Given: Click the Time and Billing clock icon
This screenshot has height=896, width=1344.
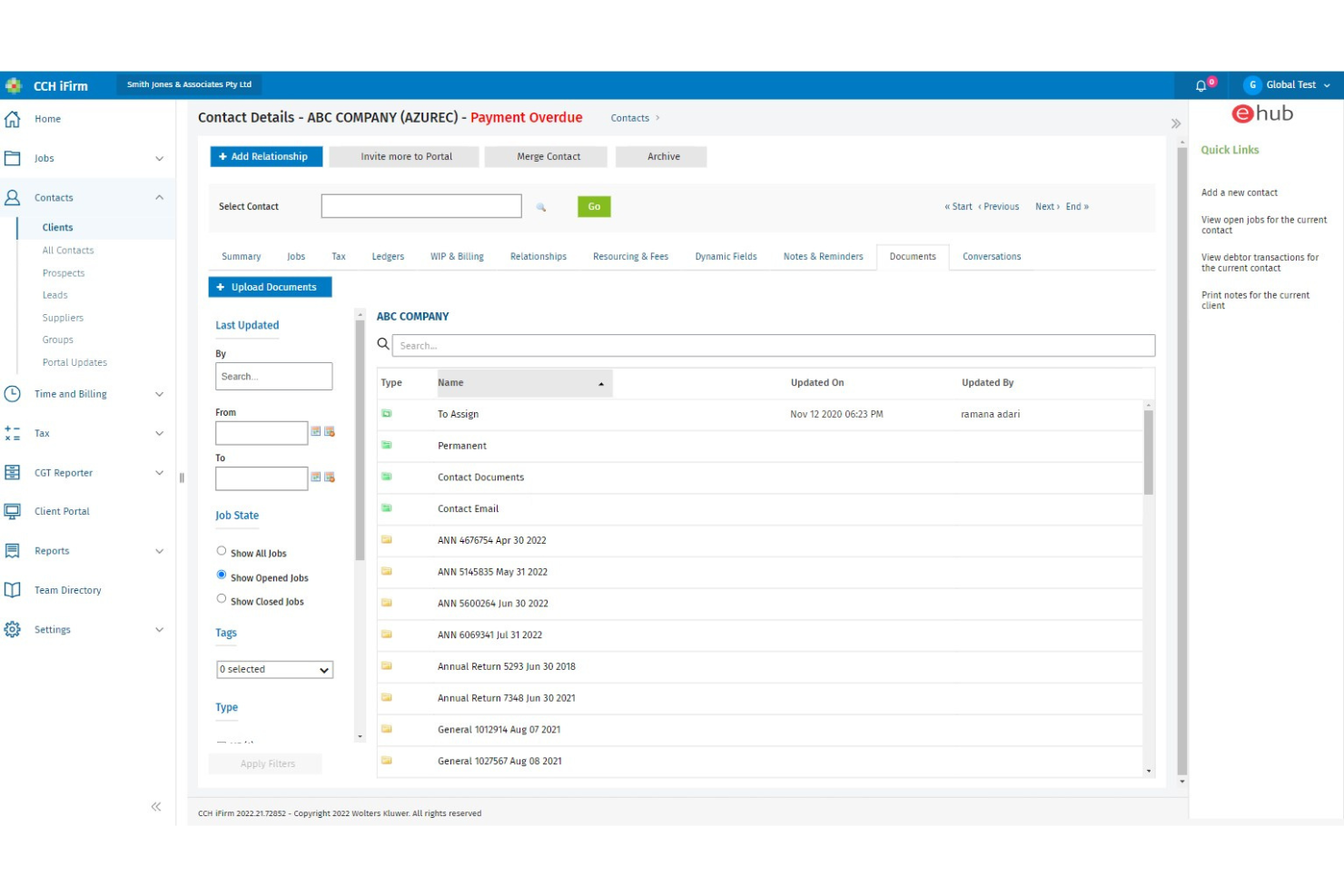Looking at the screenshot, I should point(13,394).
